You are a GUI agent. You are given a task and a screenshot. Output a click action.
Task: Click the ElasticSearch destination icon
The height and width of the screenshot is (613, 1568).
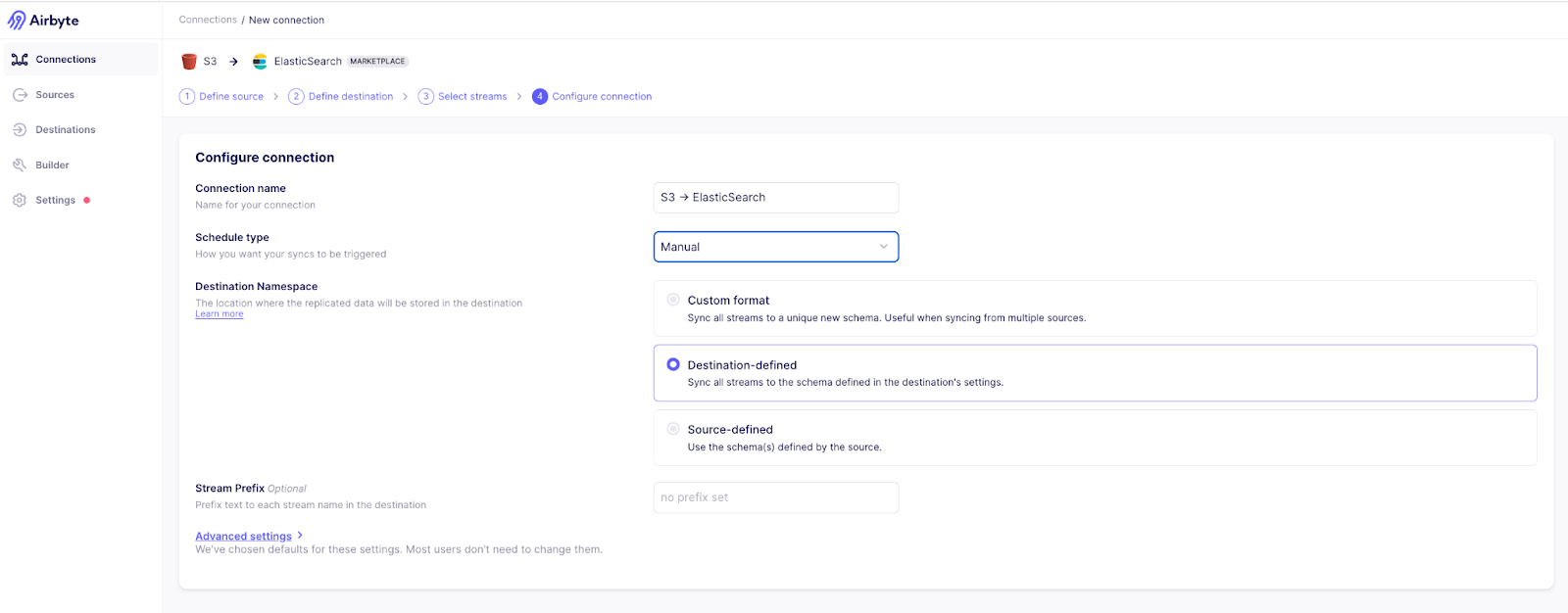(260, 62)
